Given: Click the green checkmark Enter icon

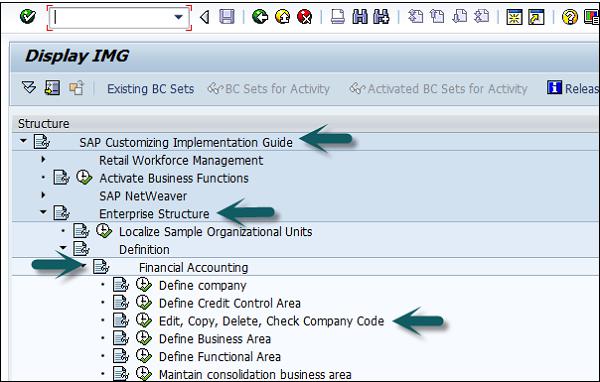Looking at the screenshot, I should [x=28, y=17].
